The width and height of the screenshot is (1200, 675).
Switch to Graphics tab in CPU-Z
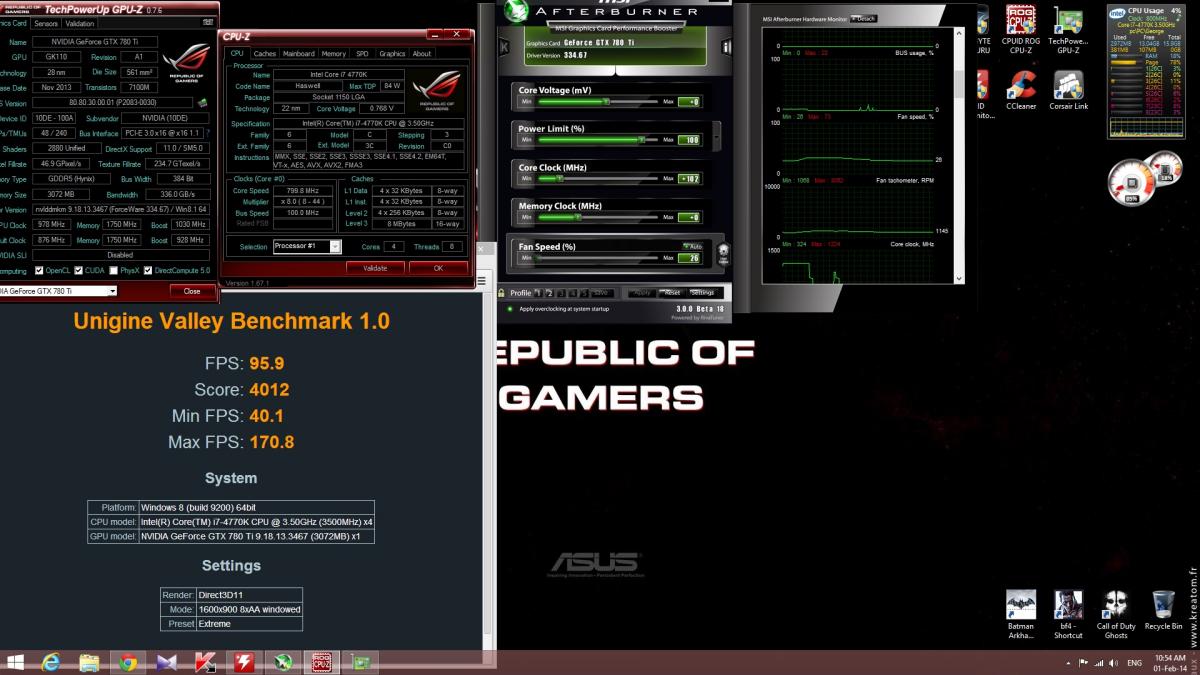coord(392,54)
